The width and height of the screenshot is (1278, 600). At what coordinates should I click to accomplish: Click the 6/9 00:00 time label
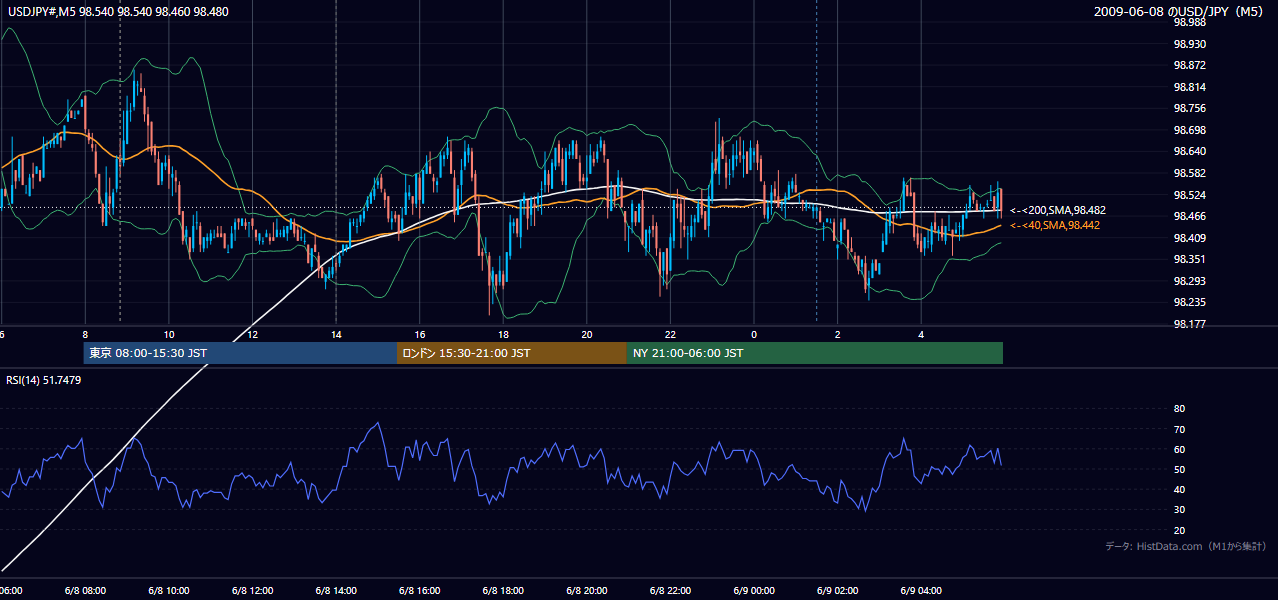[754, 591]
